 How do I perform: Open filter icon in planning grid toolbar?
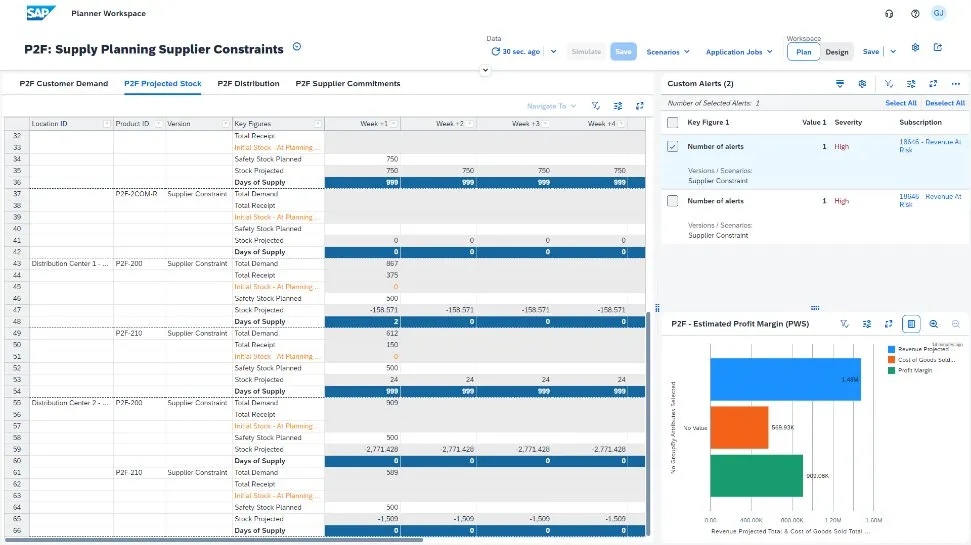pos(596,105)
